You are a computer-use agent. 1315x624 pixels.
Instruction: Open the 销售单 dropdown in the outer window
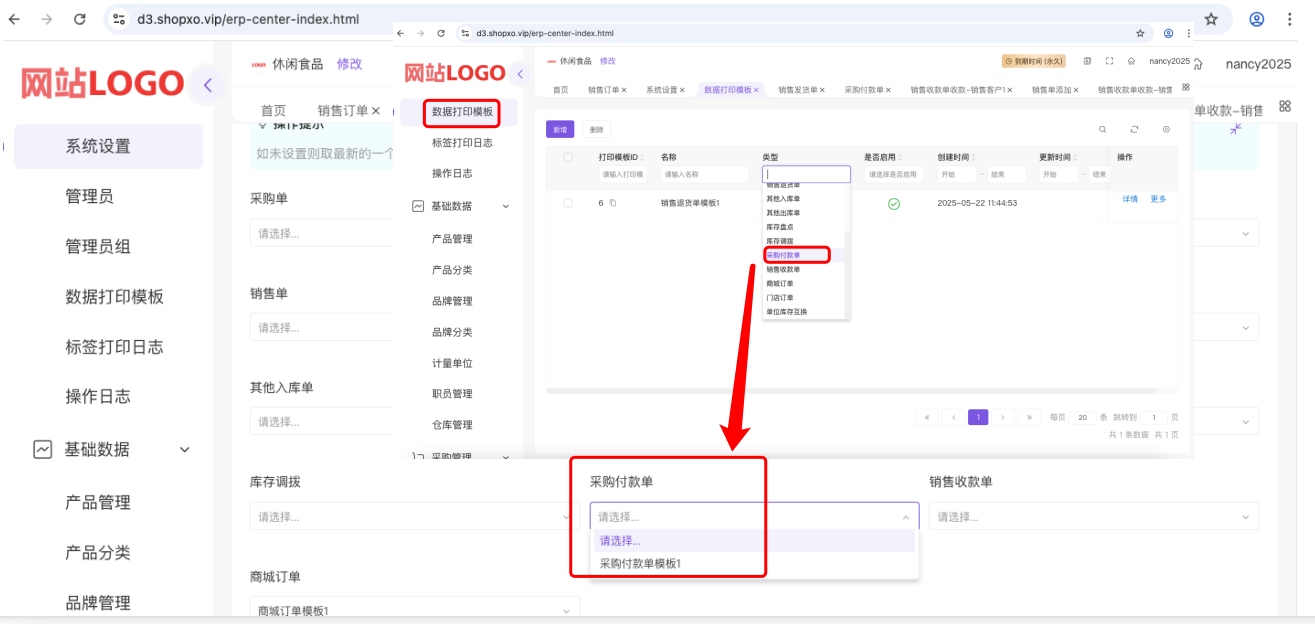point(320,327)
